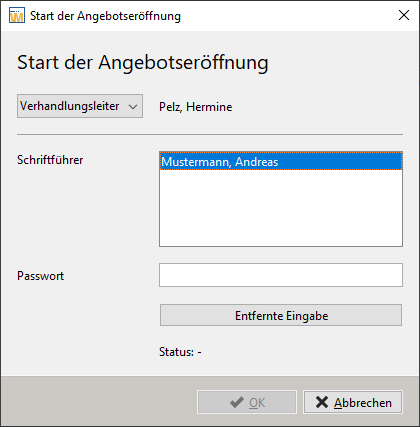
Task: Click the X icon on the Abbrechen button
Action: click(322, 402)
